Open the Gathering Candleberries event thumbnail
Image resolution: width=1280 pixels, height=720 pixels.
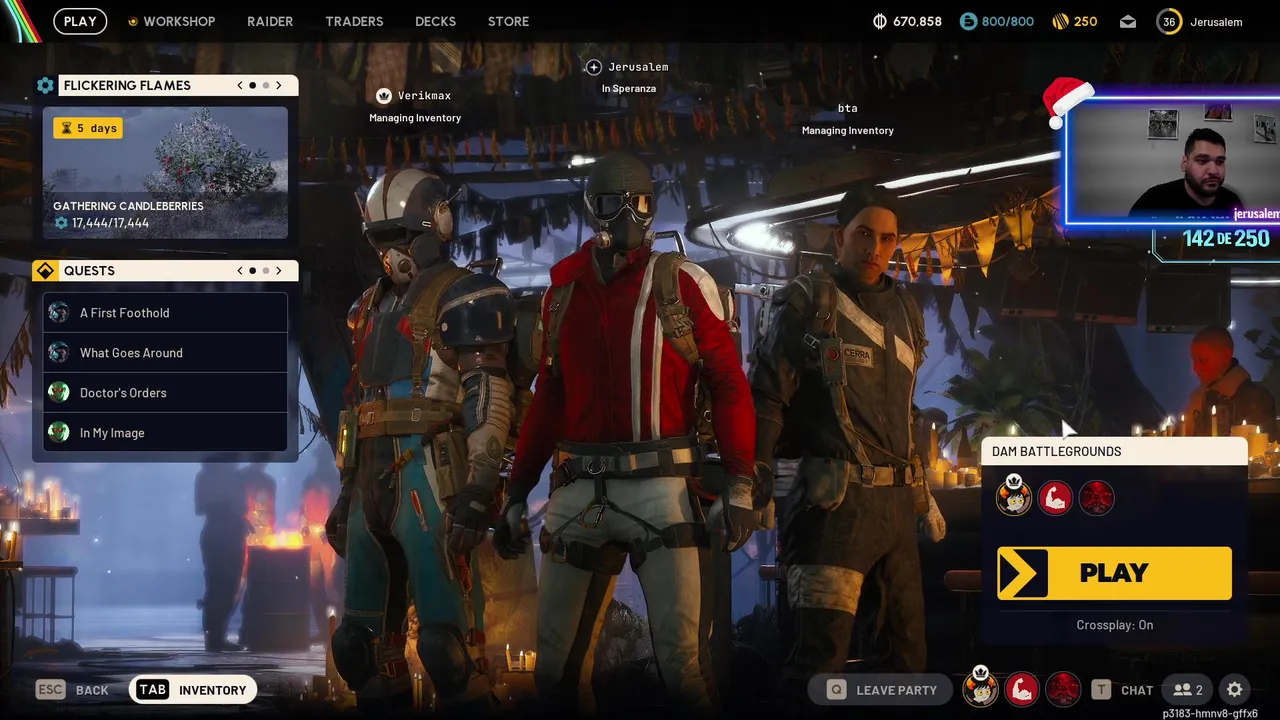[165, 172]
